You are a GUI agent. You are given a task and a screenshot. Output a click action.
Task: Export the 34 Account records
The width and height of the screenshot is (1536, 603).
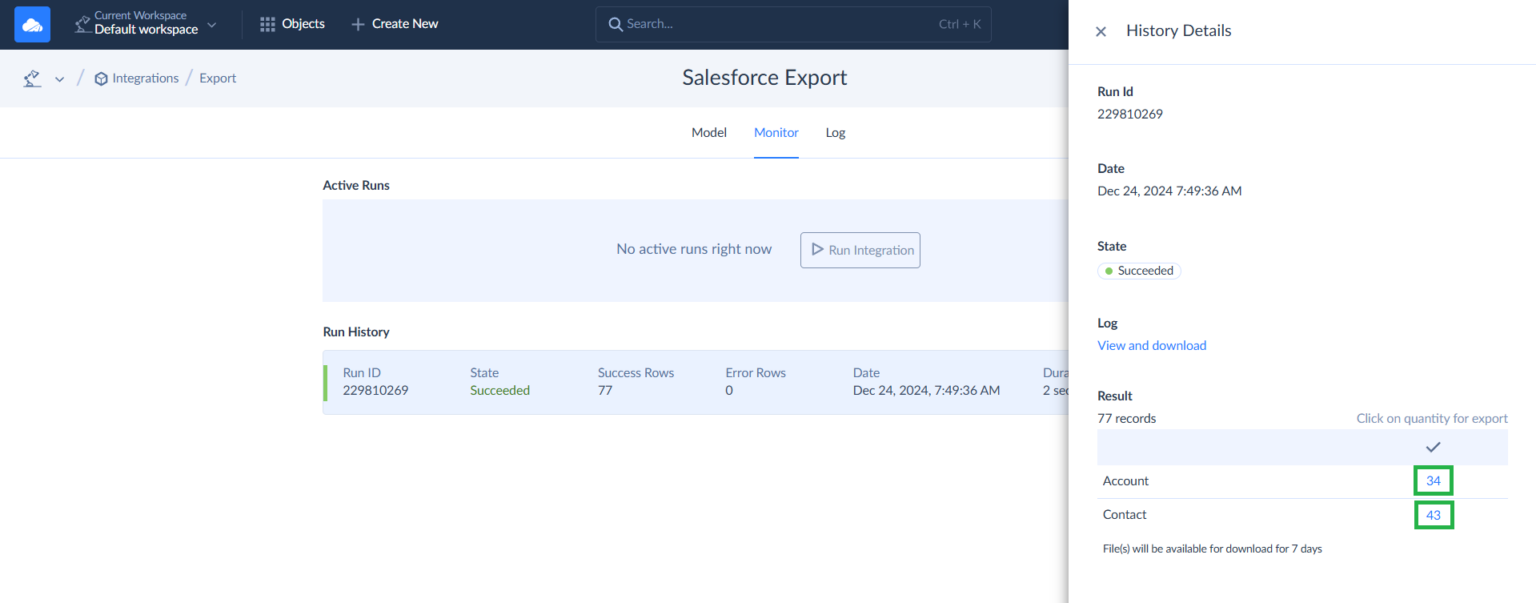pyautogui.click(x=1433, y=481)
